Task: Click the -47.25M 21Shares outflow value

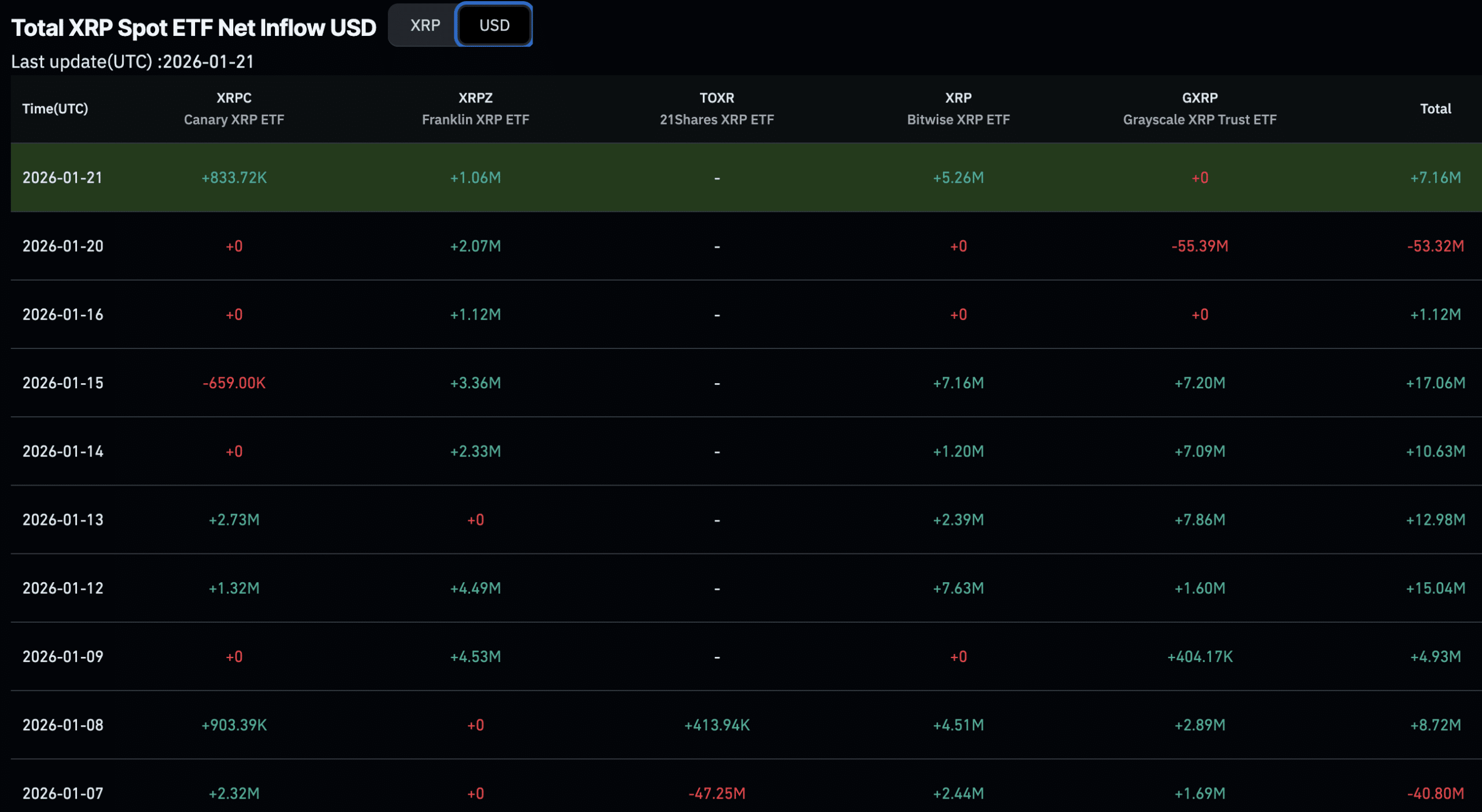Action: point(717,793)
